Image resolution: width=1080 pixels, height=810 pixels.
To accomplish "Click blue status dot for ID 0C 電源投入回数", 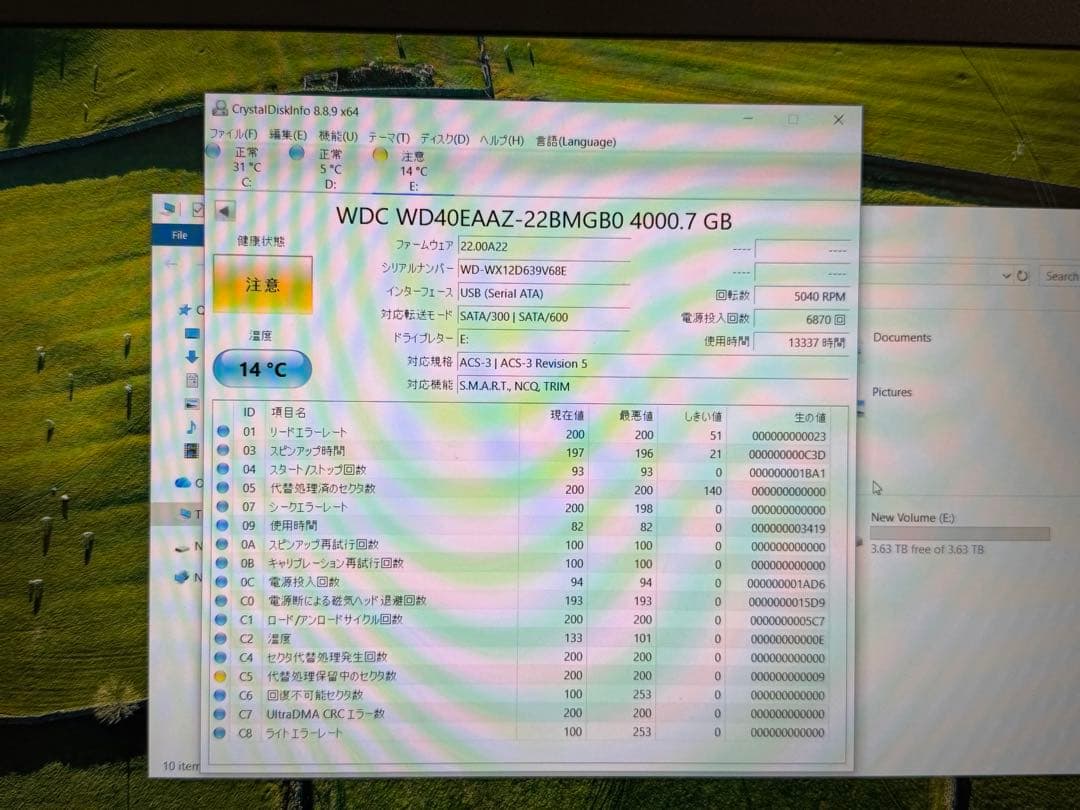I will [221, 581].
